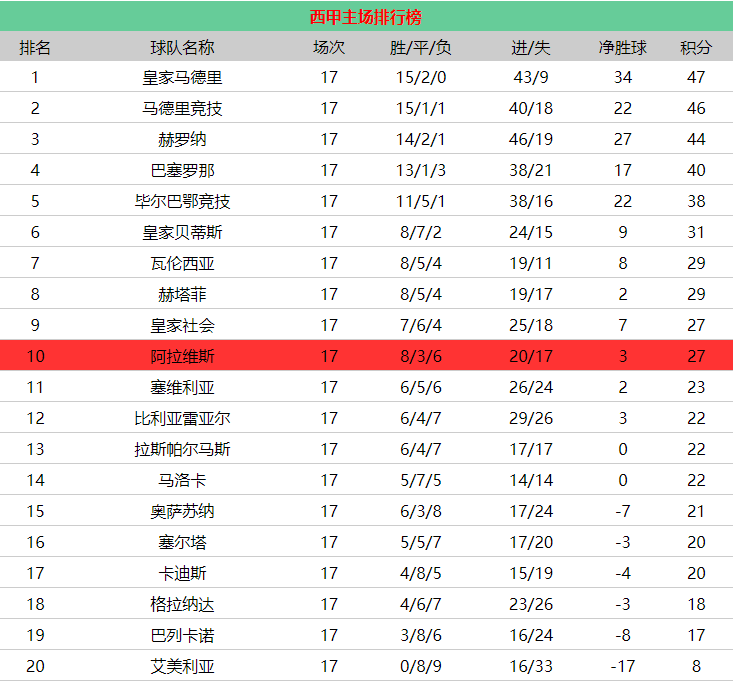Click the 积分 column header
This screenshot has width=736, height=683.
click(696, 47)
